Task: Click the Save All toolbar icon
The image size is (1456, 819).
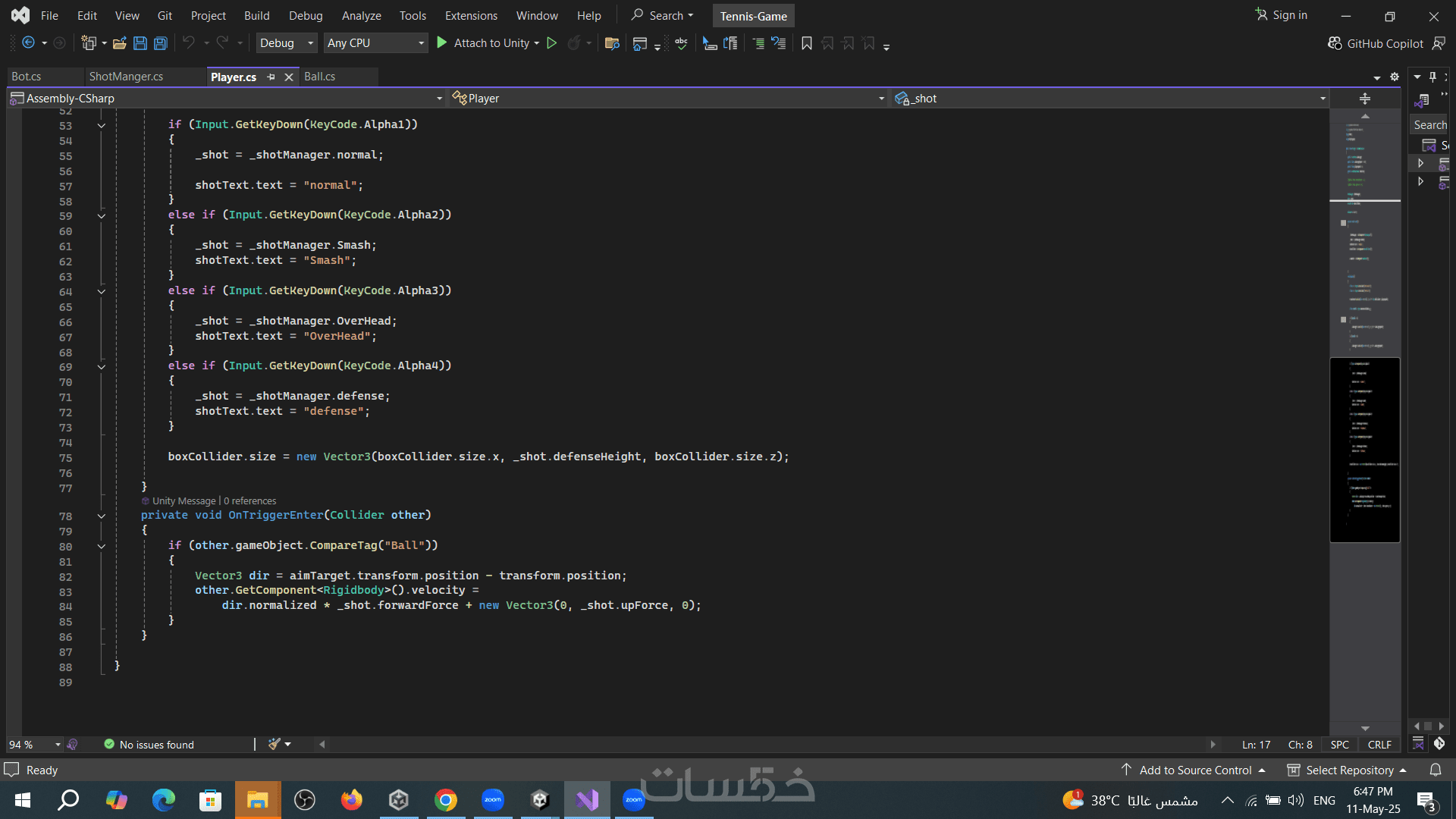Action: 161,43
